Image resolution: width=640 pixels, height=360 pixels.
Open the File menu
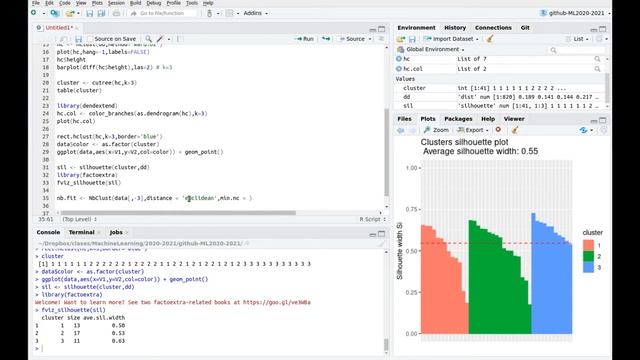(x=36, y=3)
